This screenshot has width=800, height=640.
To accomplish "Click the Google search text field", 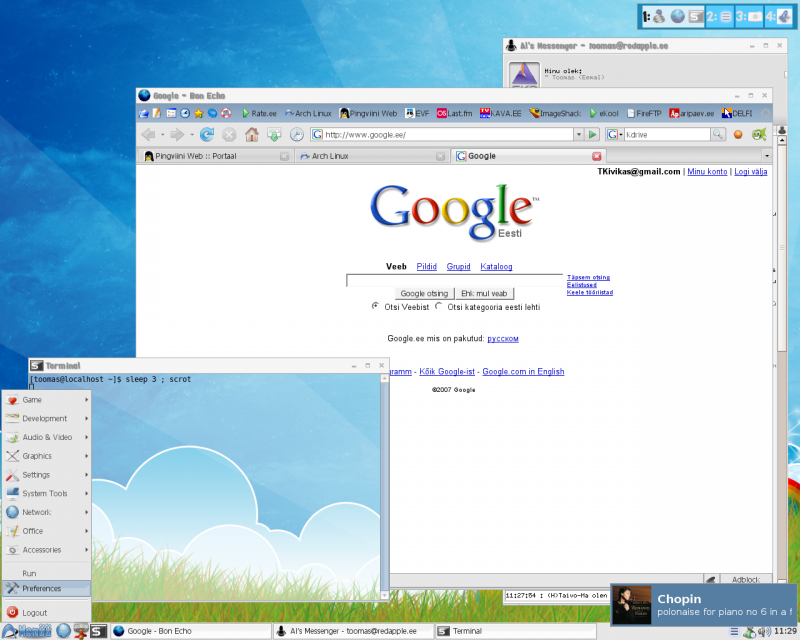I will (x=455, y=280).
